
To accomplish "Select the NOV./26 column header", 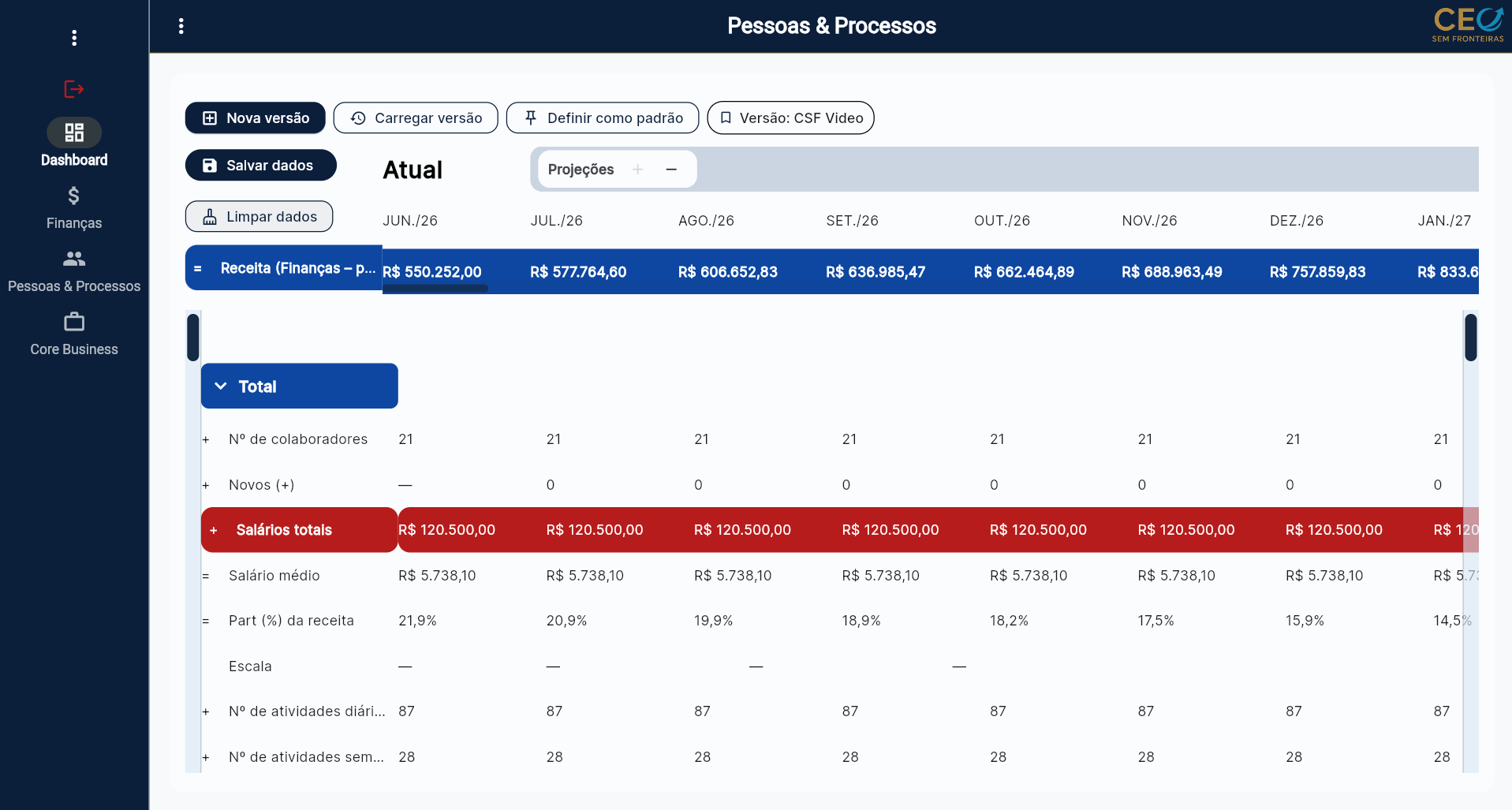I will [x=1150, y=221].
